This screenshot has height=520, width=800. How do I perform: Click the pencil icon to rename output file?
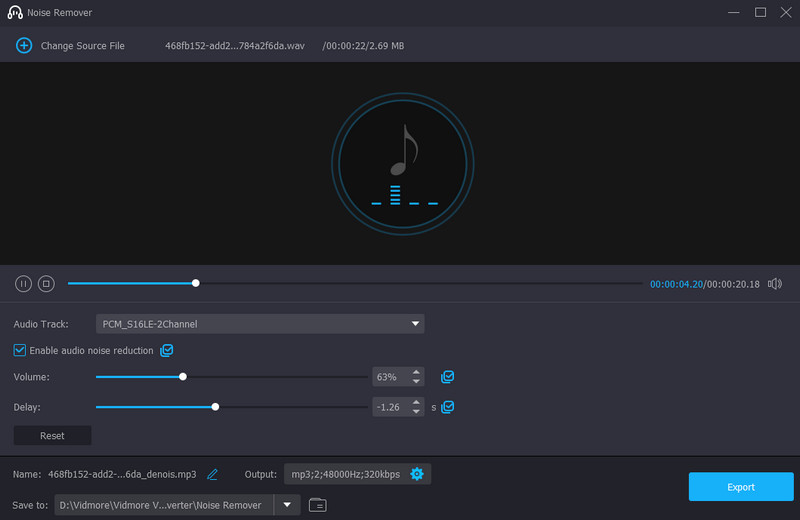(212, 474)
